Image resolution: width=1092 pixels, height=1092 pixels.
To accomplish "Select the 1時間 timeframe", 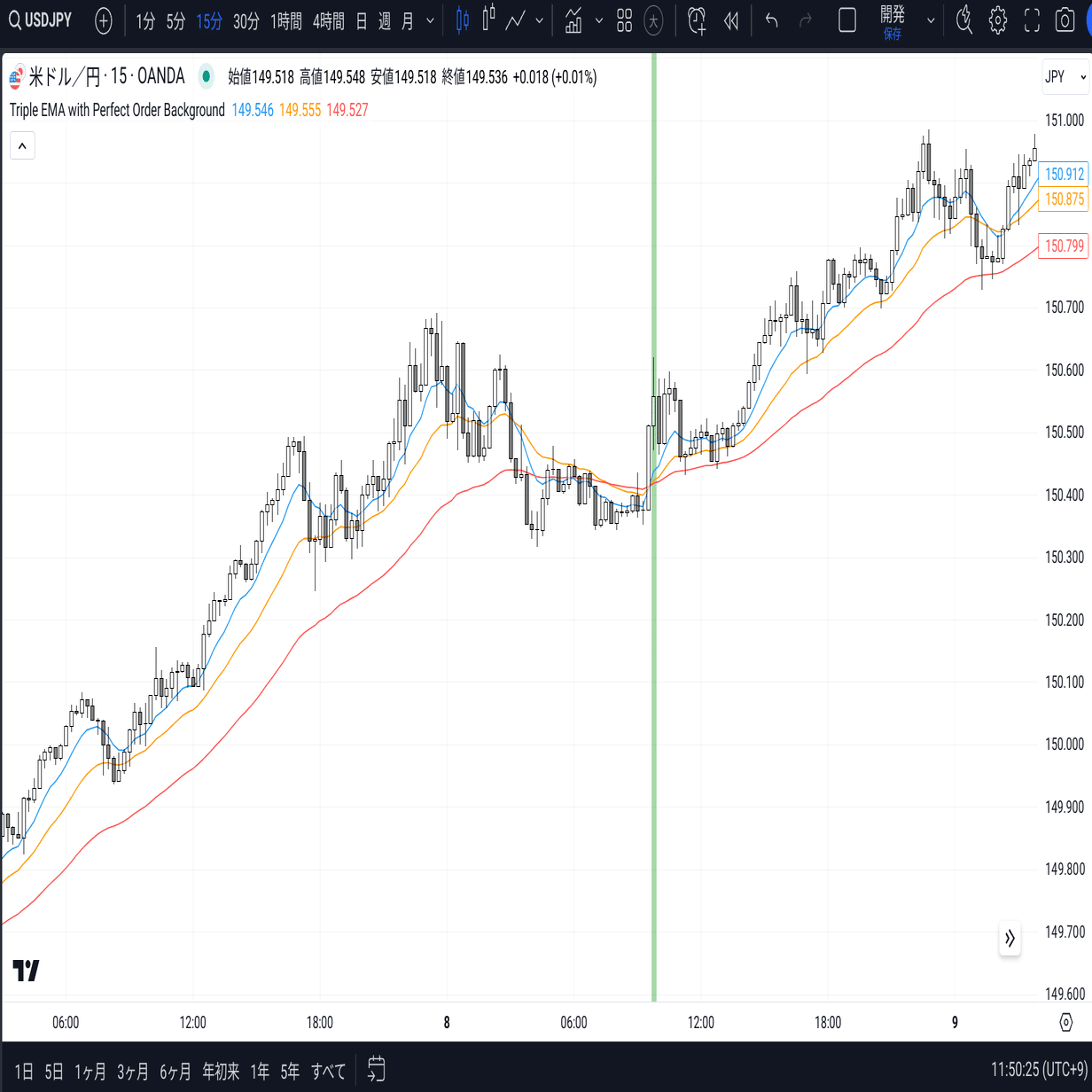I will [285, 21].
